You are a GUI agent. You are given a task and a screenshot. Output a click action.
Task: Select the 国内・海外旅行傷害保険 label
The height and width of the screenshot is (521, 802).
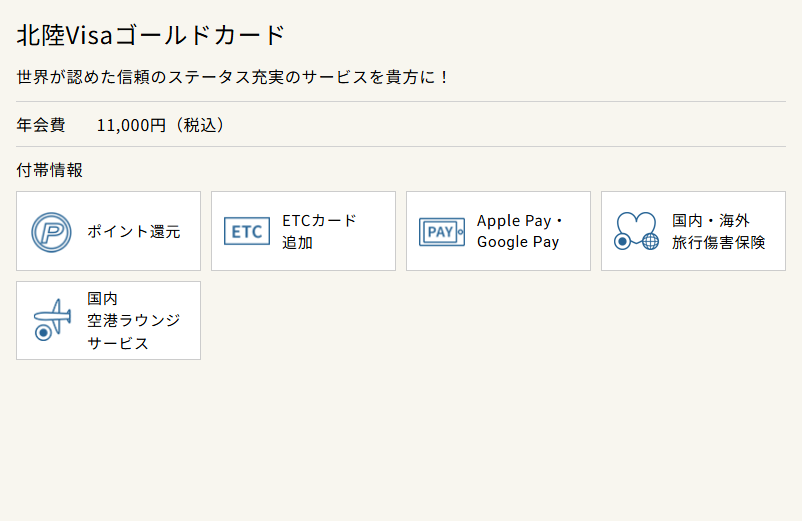point(718,231)
